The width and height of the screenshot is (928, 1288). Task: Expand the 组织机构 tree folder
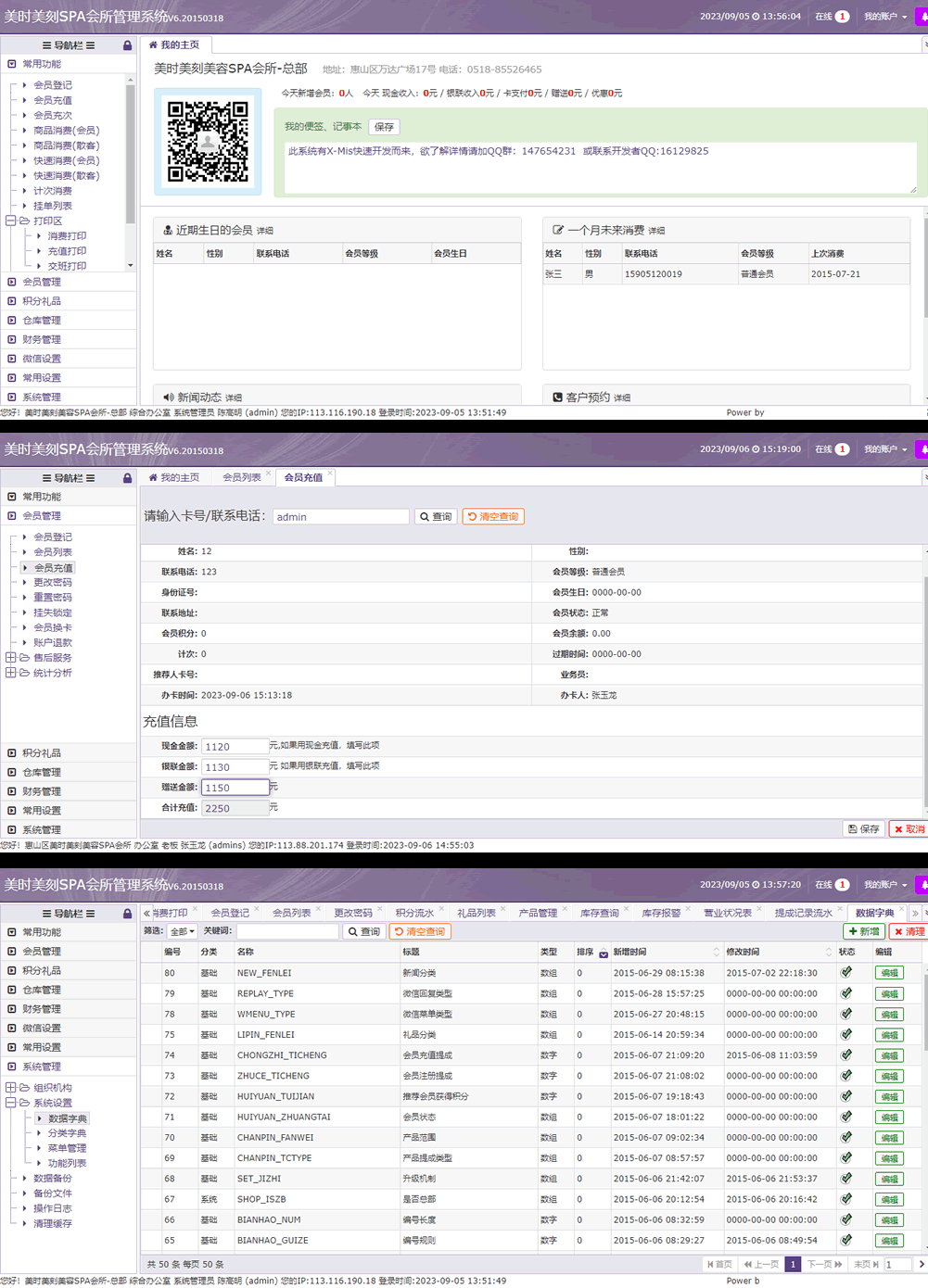click(x=11, y=1088)
